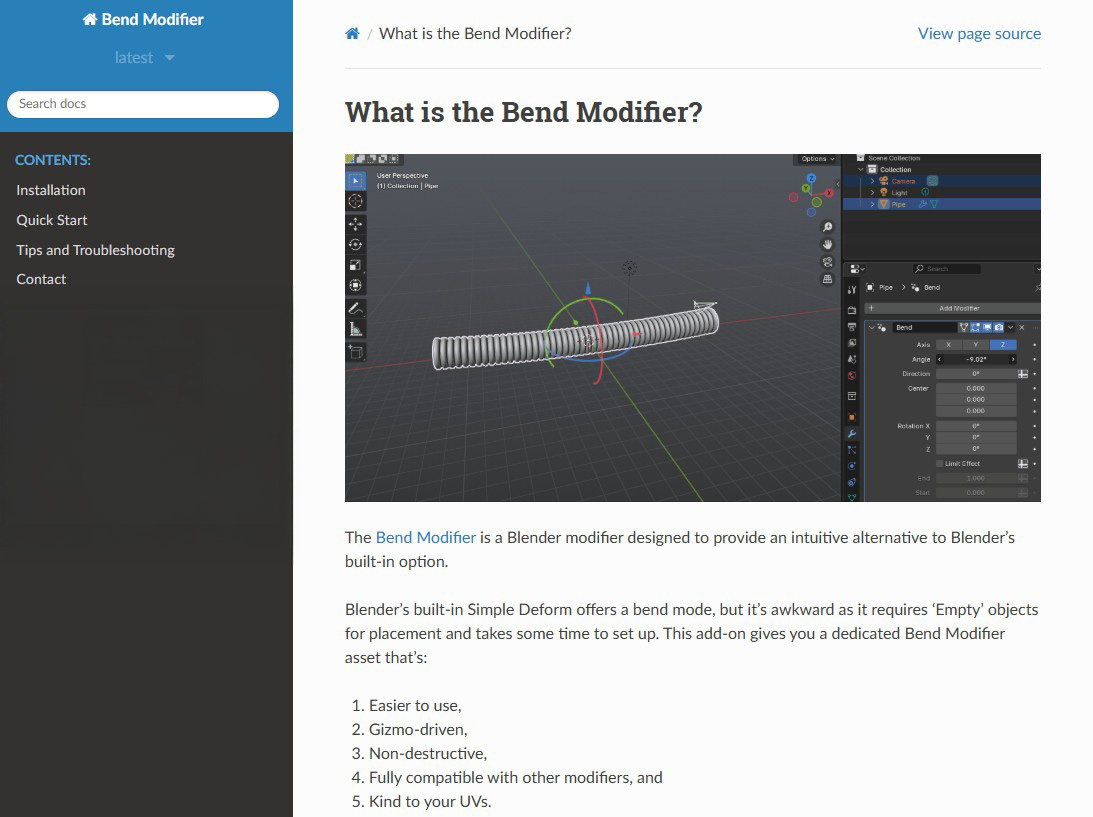Click the Rotation X slider field
Screen dimensions: 1093x817
point(976,426)
